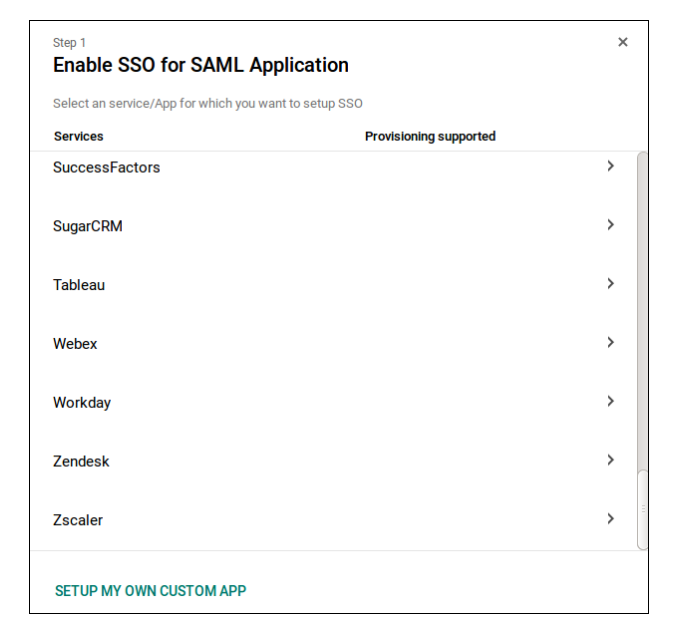Click the services list scrollbar thumb
This screenshot has height=632, width=673.
[x=642, y=509]
